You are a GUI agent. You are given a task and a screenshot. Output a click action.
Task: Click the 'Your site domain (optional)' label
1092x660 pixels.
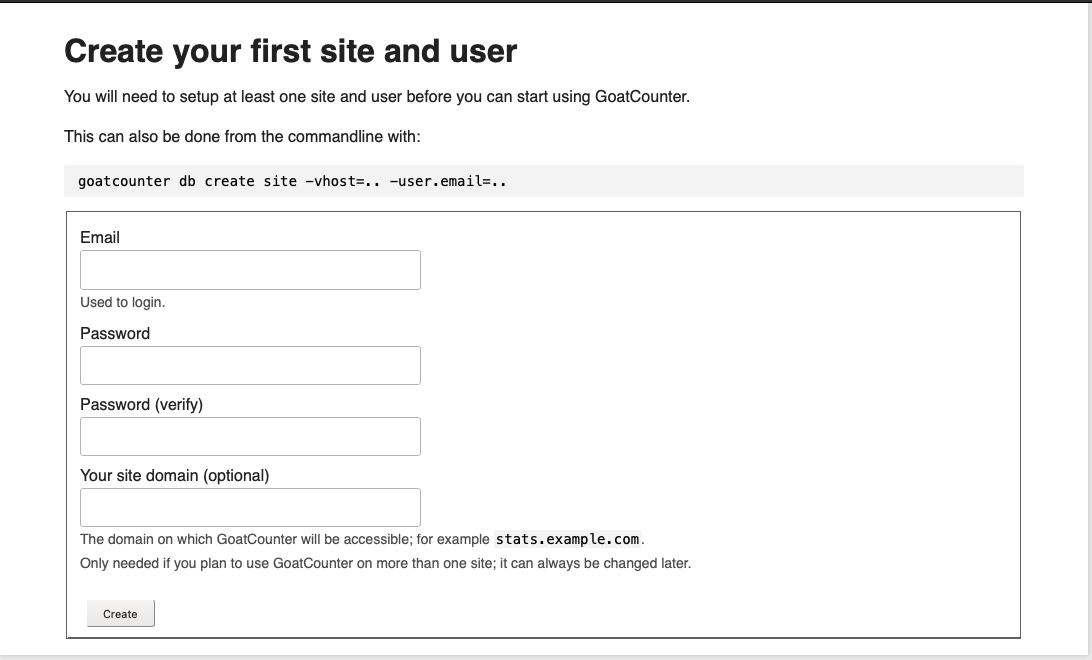pyautogui.click(x=175, y=476)
